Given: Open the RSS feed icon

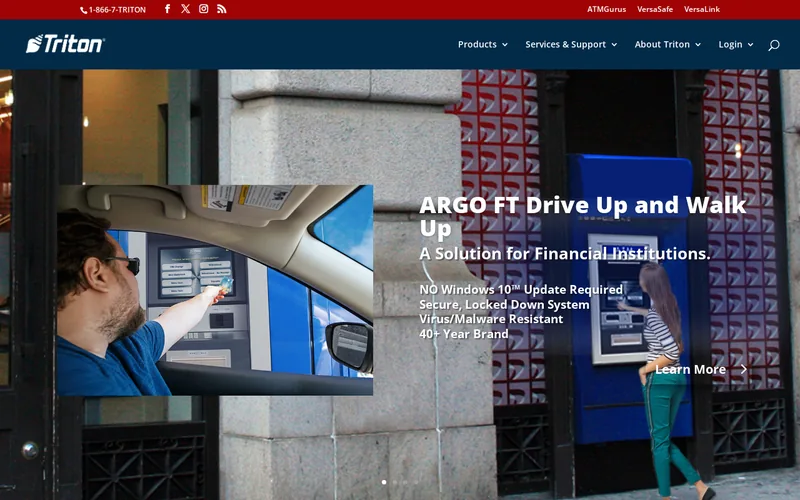Looking at the screenshot, I should [x=221, y=9].
